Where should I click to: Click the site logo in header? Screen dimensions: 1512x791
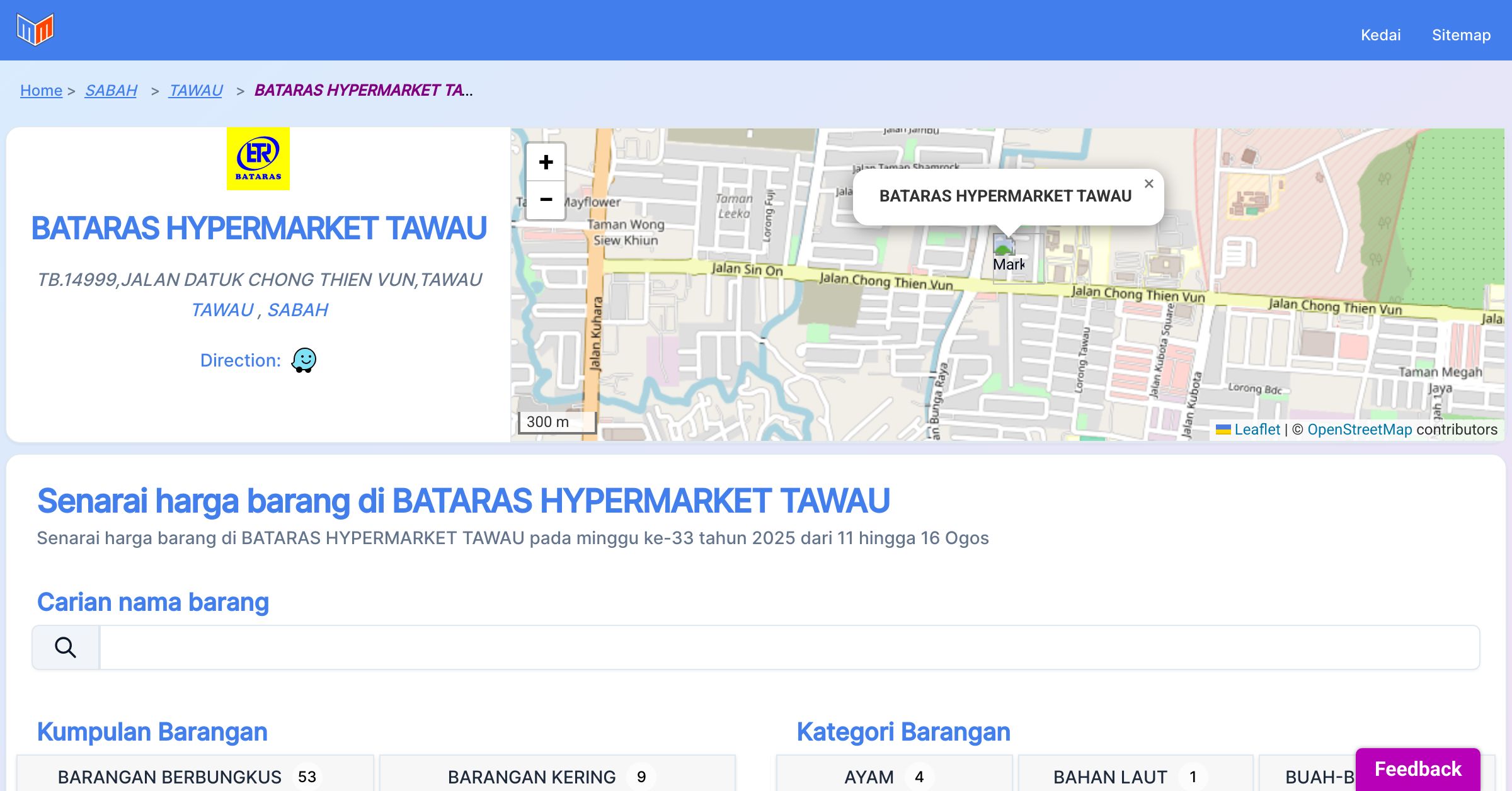(35, 30)
